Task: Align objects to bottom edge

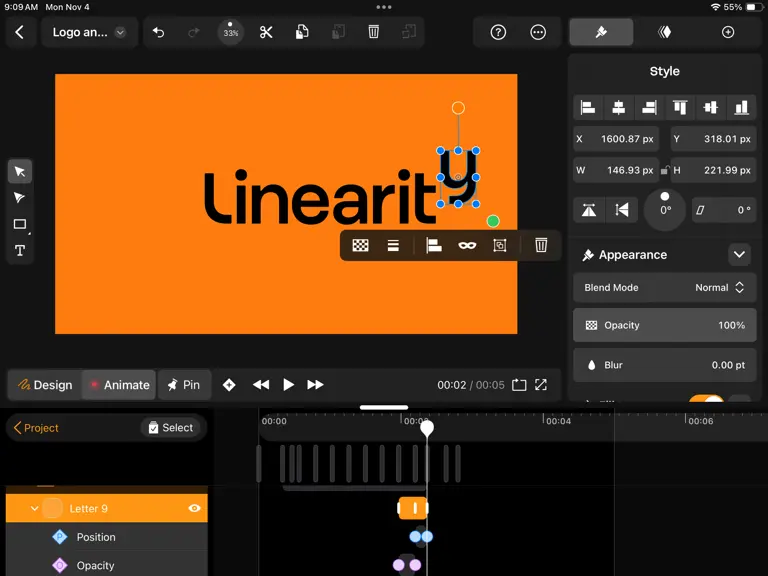Action: (x=742, y=107)
